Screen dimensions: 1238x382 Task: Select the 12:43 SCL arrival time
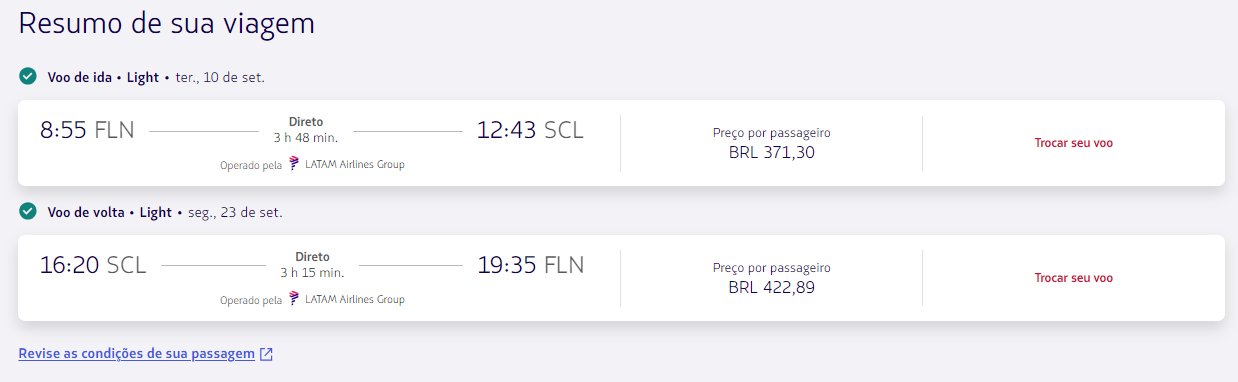pyautogui.click(x=530, y=130)
